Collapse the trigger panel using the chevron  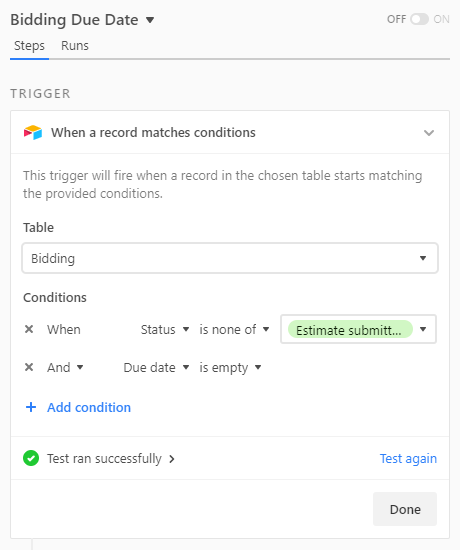pos(429,133)
